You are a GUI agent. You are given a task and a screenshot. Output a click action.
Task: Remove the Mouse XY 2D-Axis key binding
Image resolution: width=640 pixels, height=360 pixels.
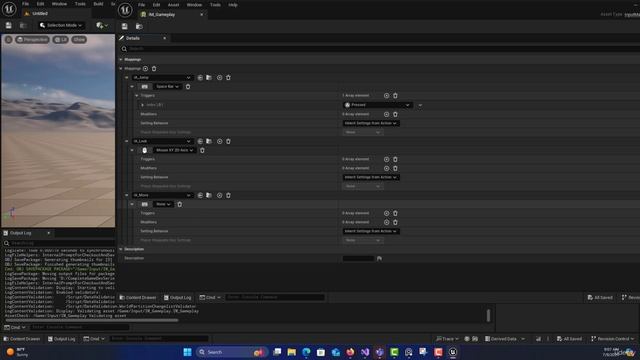click(x=202, y=150)
